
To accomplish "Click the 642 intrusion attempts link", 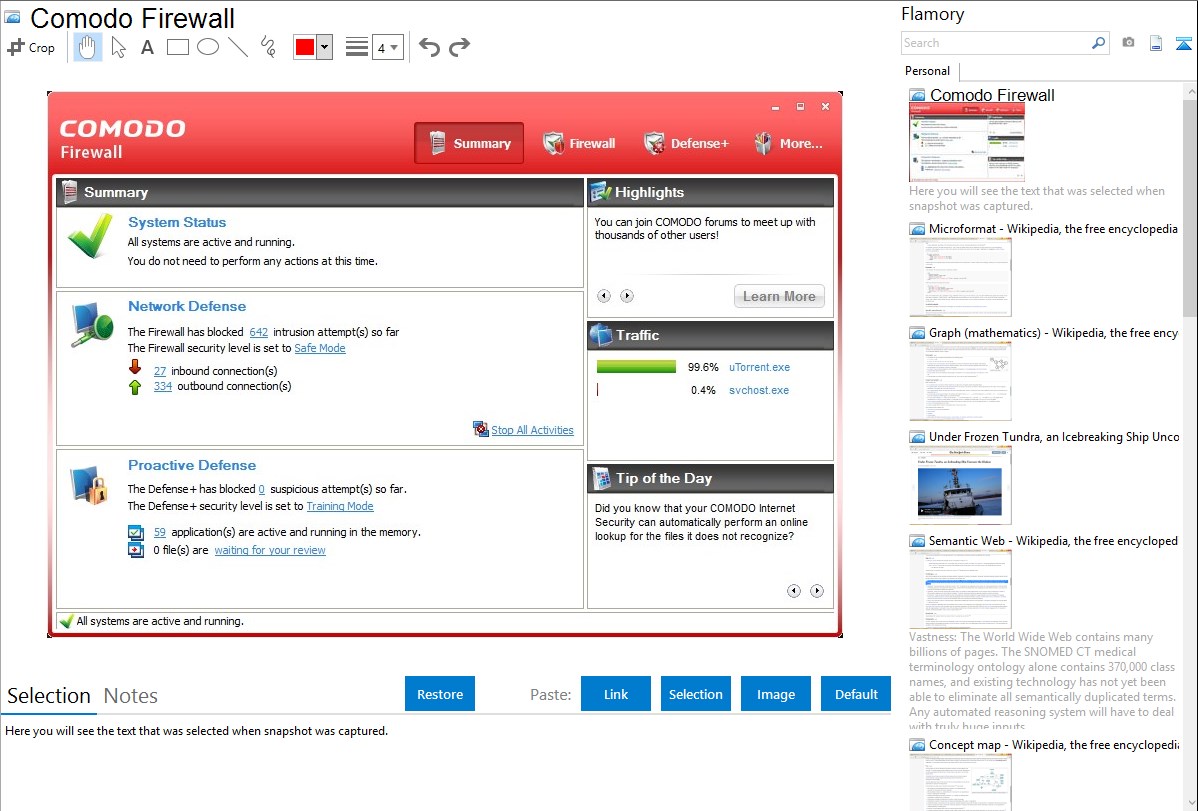I will 258,332.
